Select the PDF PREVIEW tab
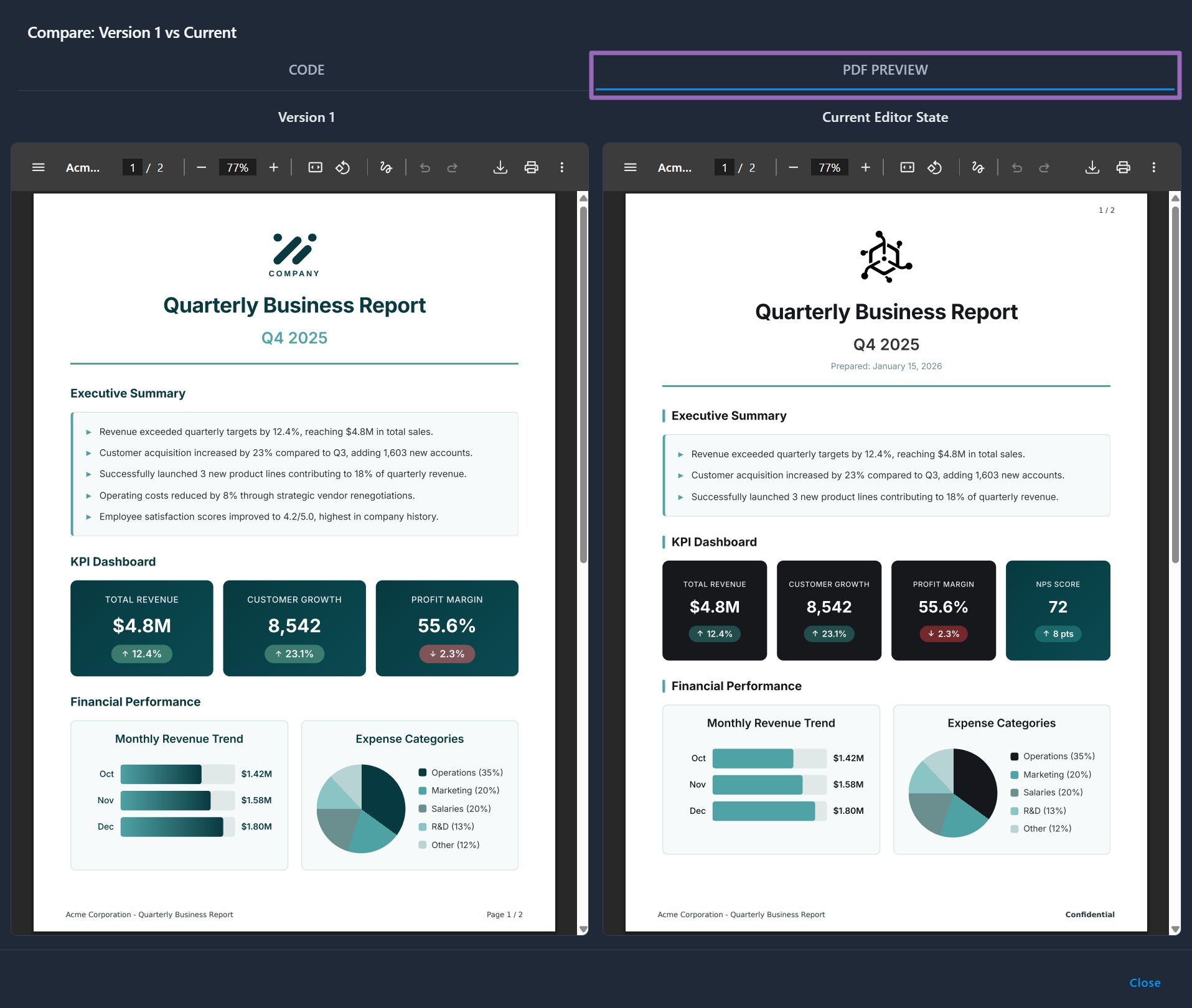Image resolution: width=1192 pixels, height=1008 pixels. coord(885,70)
